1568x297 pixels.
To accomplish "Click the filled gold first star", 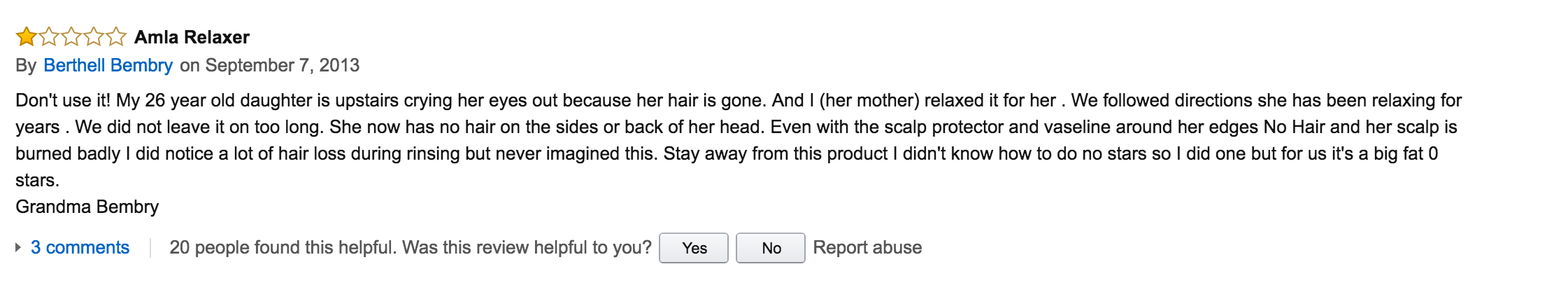I will (x=26, y=36).
